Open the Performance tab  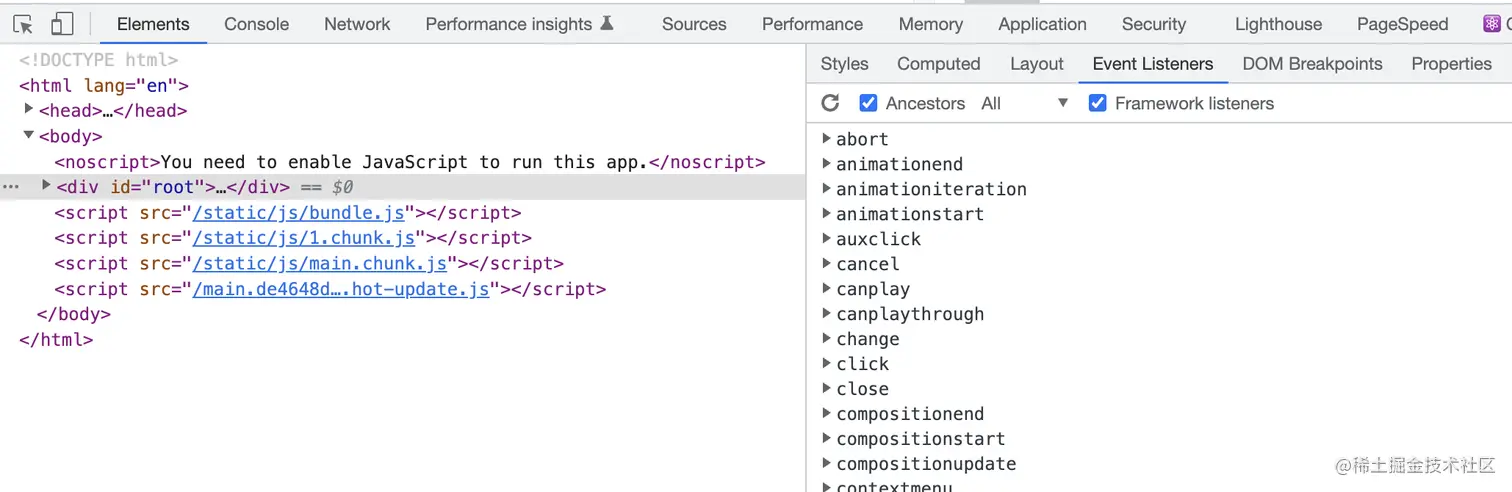[812, 24]
